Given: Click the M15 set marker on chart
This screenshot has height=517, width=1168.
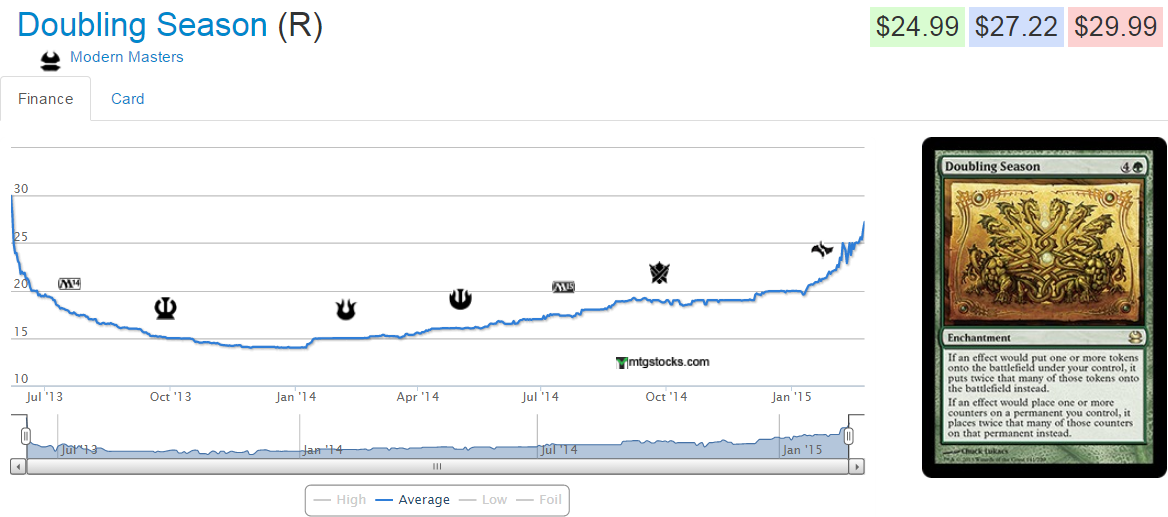Looking at the screenshot, I should click(x=564, y=287).
